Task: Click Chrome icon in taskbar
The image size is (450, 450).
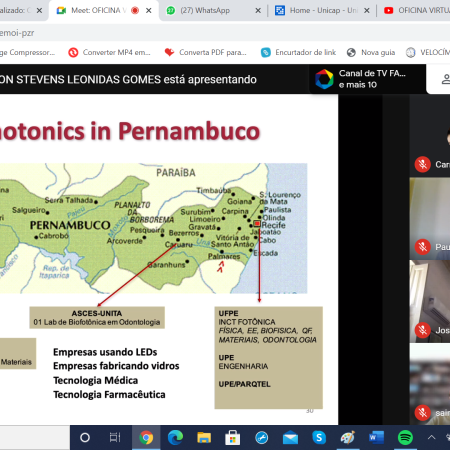Action: click(146, 437)
